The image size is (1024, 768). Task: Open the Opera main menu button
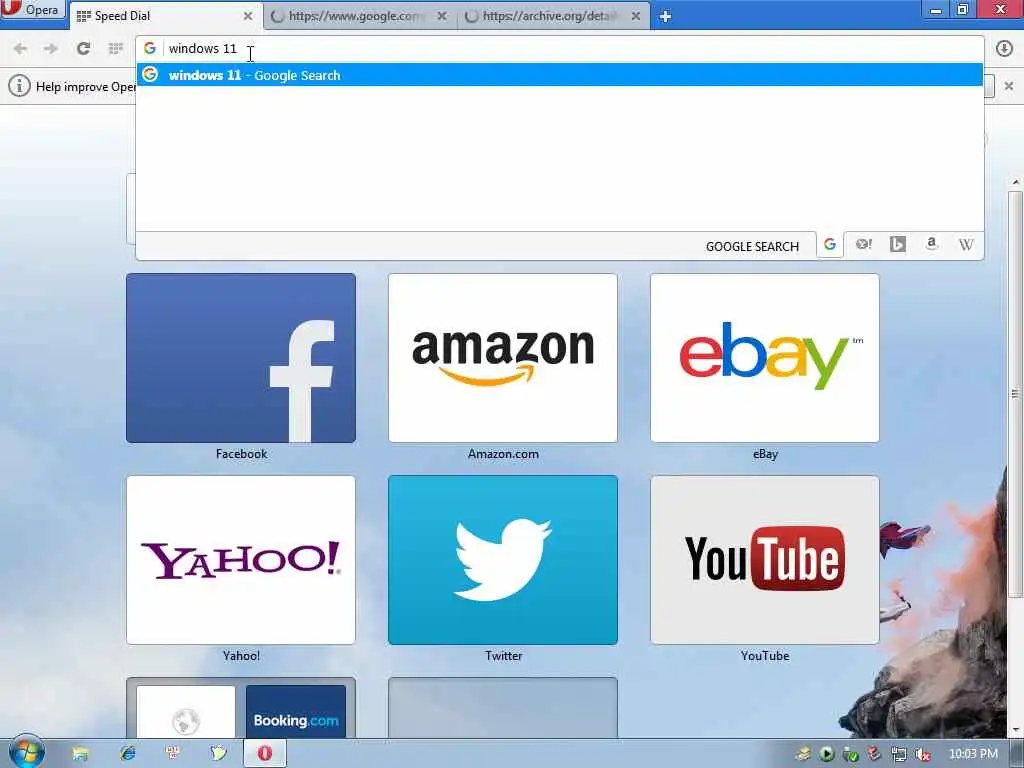[x=33, y=9]
